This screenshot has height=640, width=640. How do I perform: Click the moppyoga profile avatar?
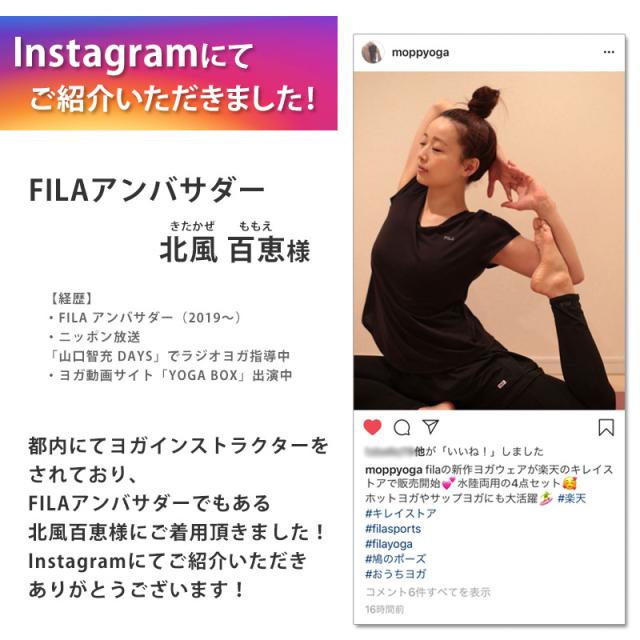click(x=372, y=52)
